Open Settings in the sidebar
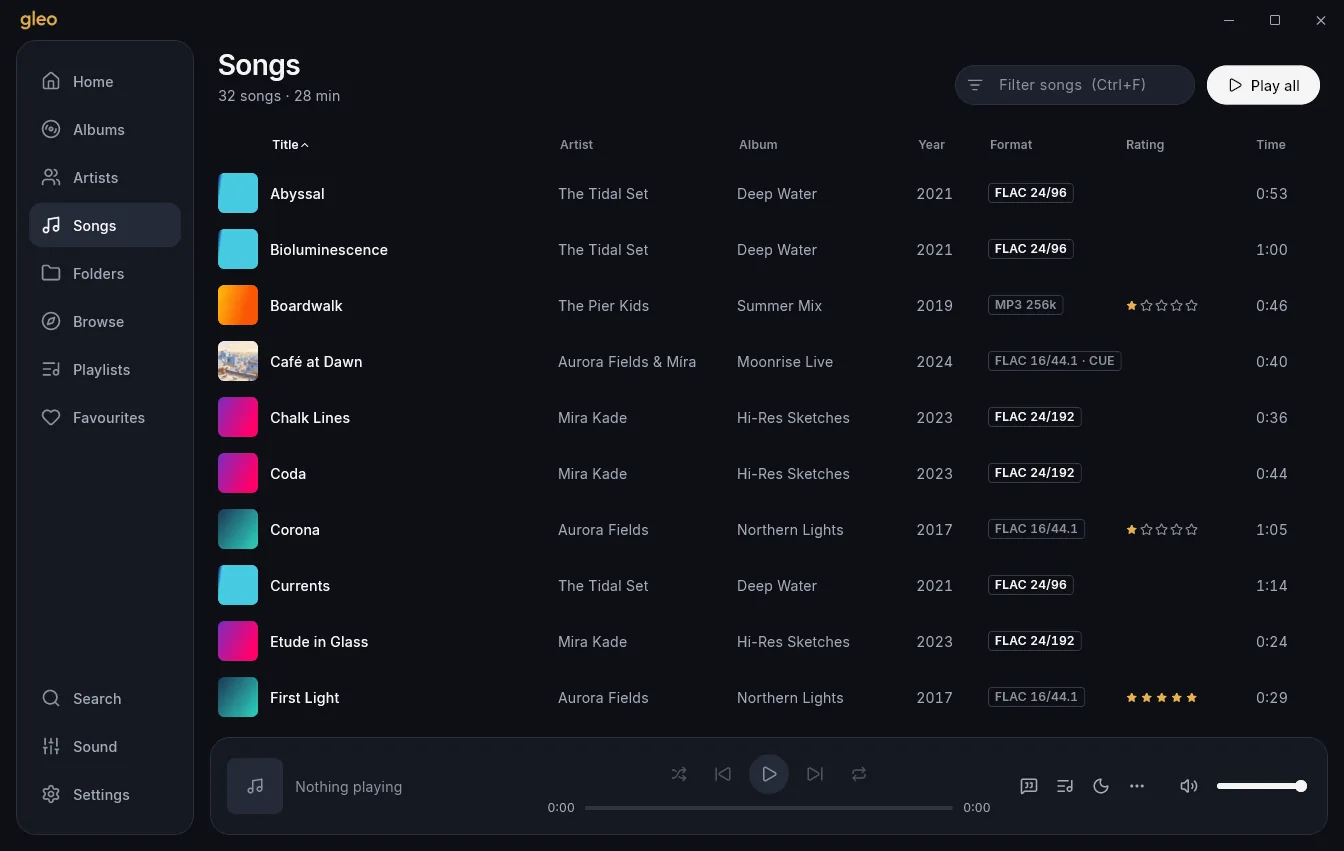 pos(105,795)
